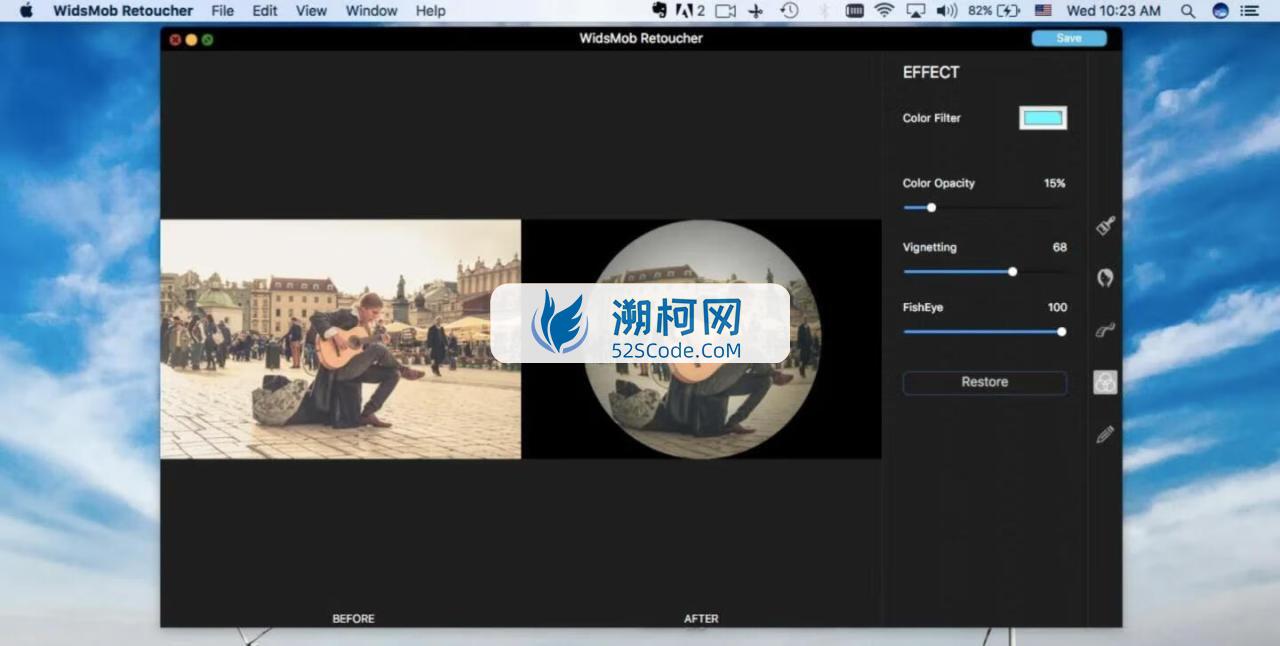Open the Edit menu
The width and height of the screenshot is (1280, 646).
pos(265,10)
